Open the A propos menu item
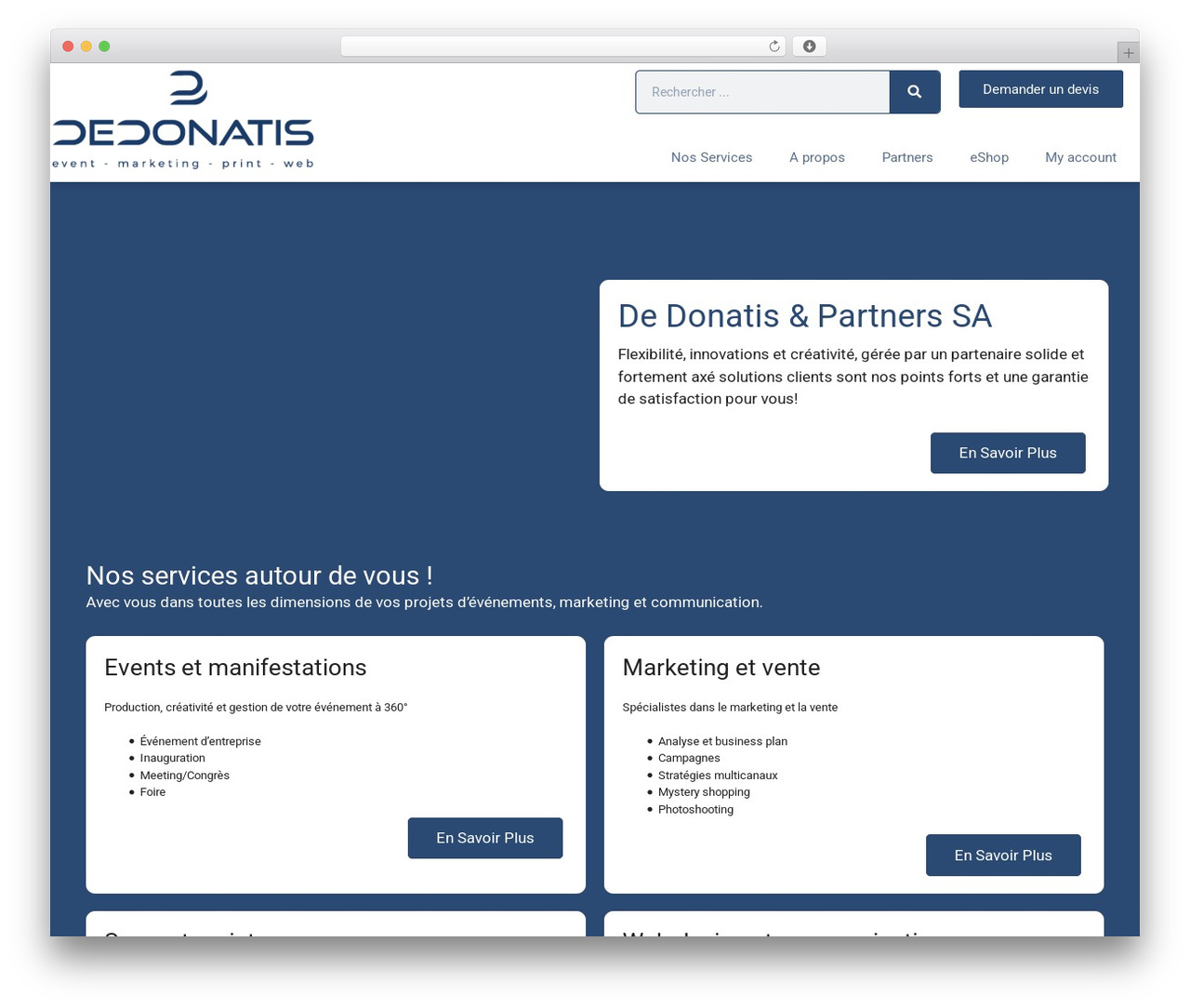Screen dimensions: 1190x1008 tap(817, 157)
